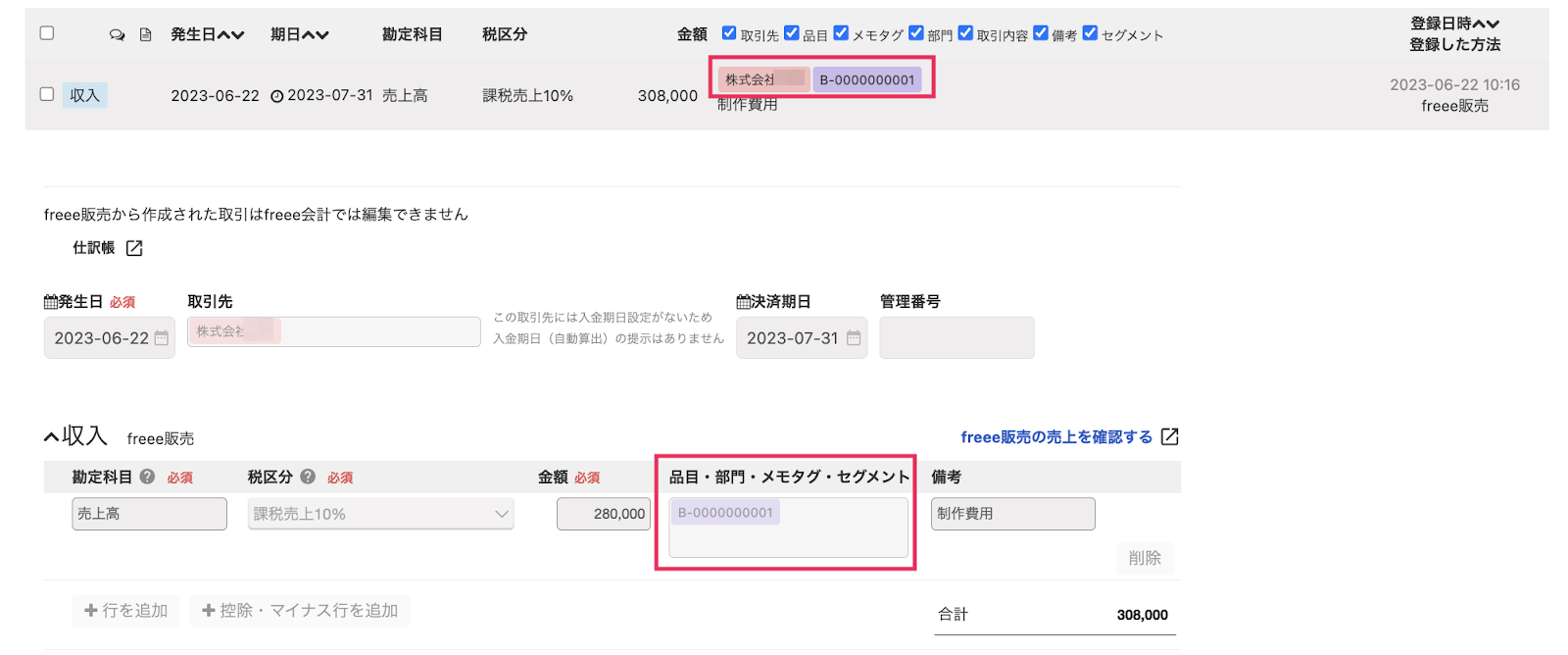
Task: Click the 308,000 amount in the list row
Action: coord(667,96)
